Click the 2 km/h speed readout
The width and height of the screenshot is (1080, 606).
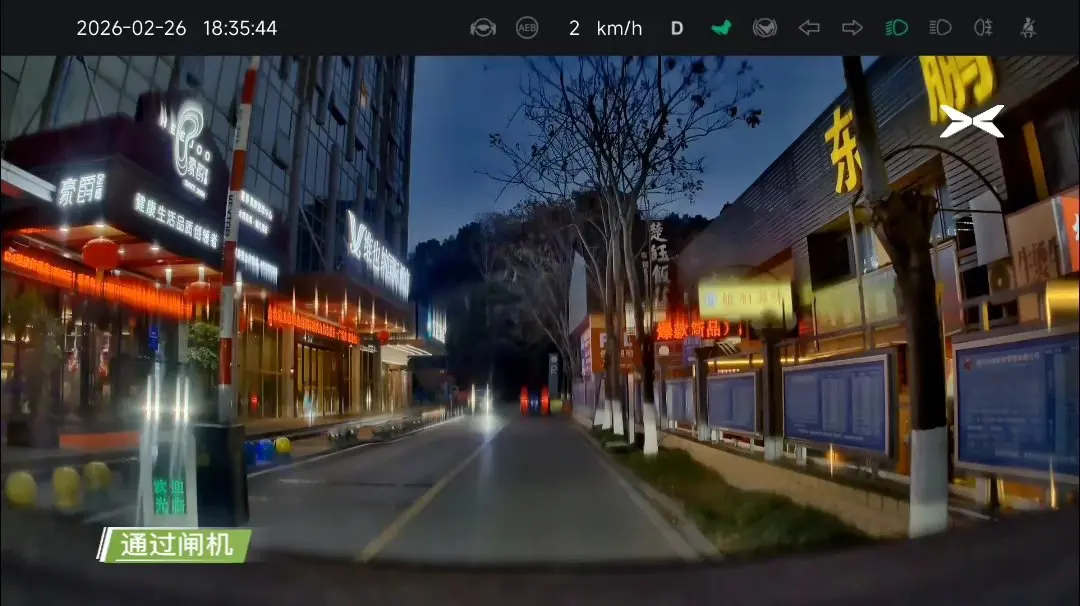click(605, 28)
